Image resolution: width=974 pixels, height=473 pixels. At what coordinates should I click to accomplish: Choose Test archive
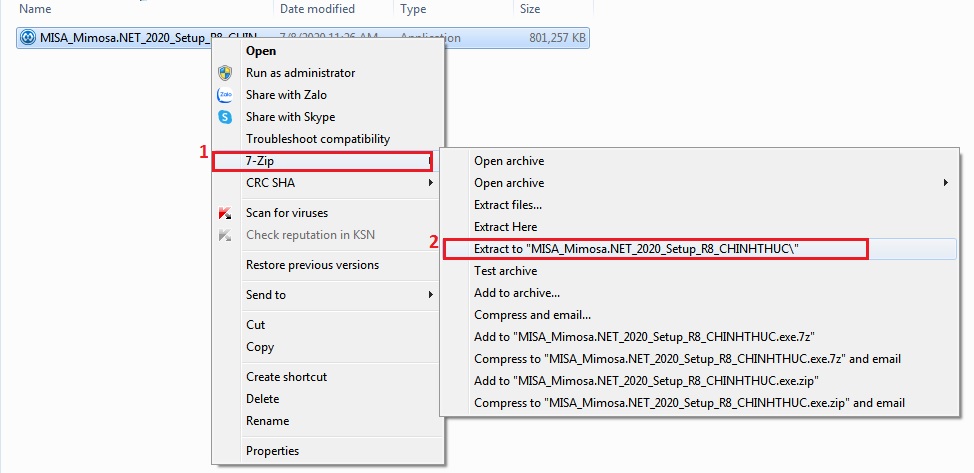pos(505,271)
